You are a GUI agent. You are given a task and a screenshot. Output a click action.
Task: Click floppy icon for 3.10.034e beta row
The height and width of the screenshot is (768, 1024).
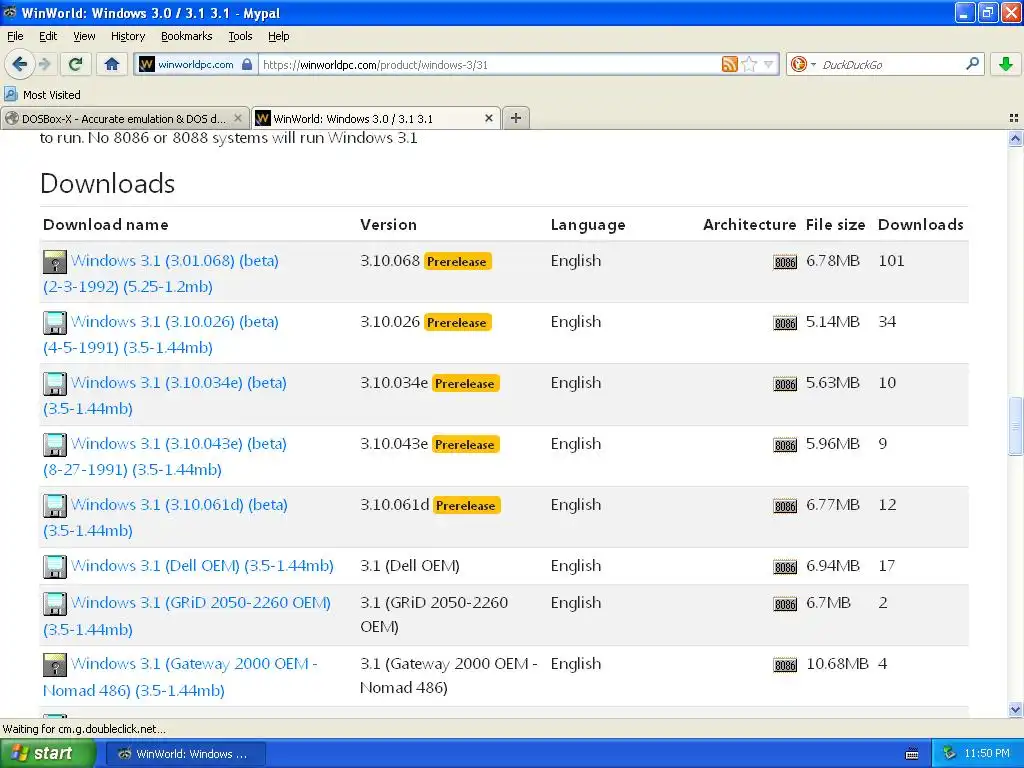click(x=55, y=384)
